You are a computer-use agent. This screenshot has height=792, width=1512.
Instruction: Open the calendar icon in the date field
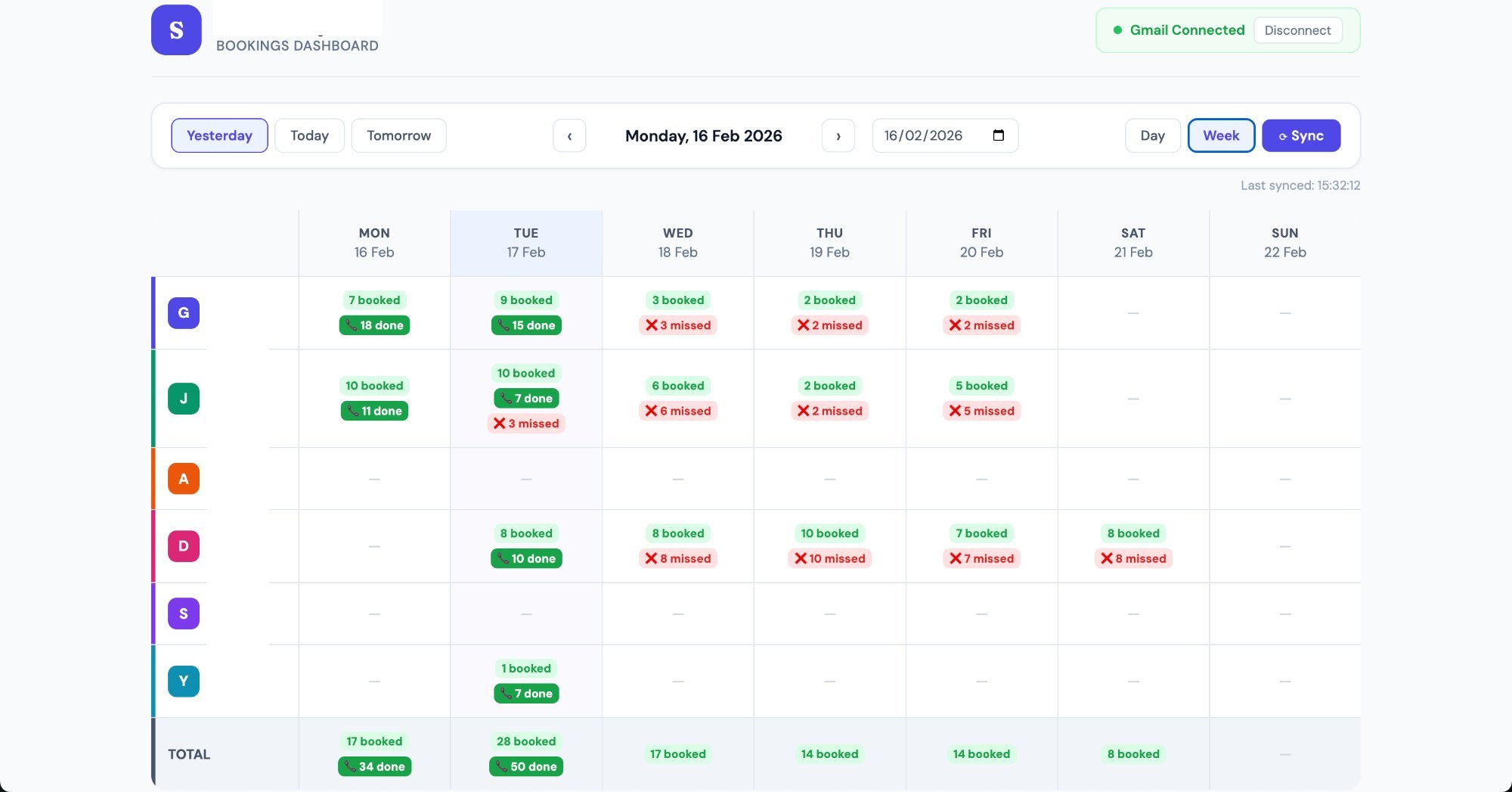998,135
